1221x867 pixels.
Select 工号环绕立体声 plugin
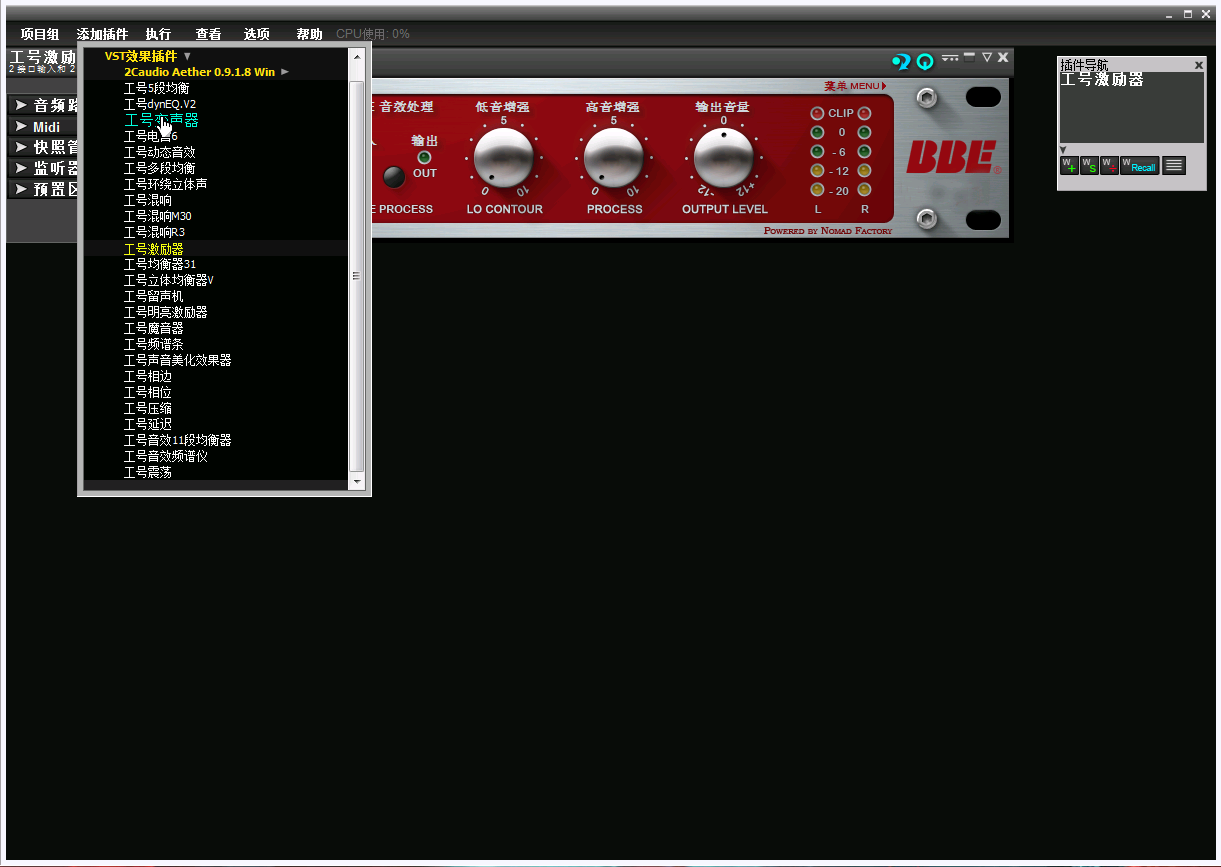tap(165, 184)
